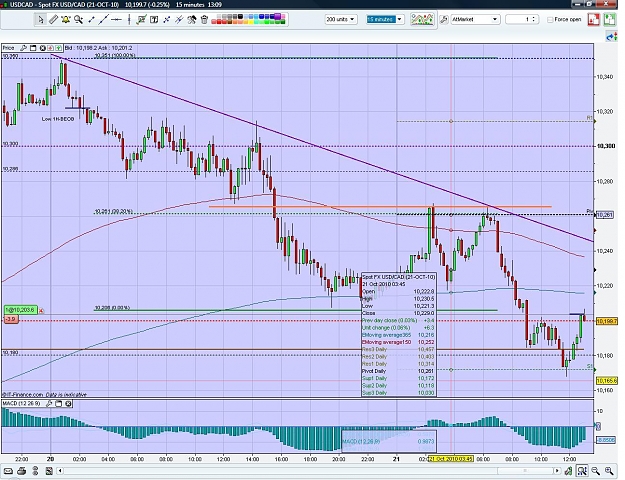Open the indicators chart button

pyautogui.click(x=422, y=19)
